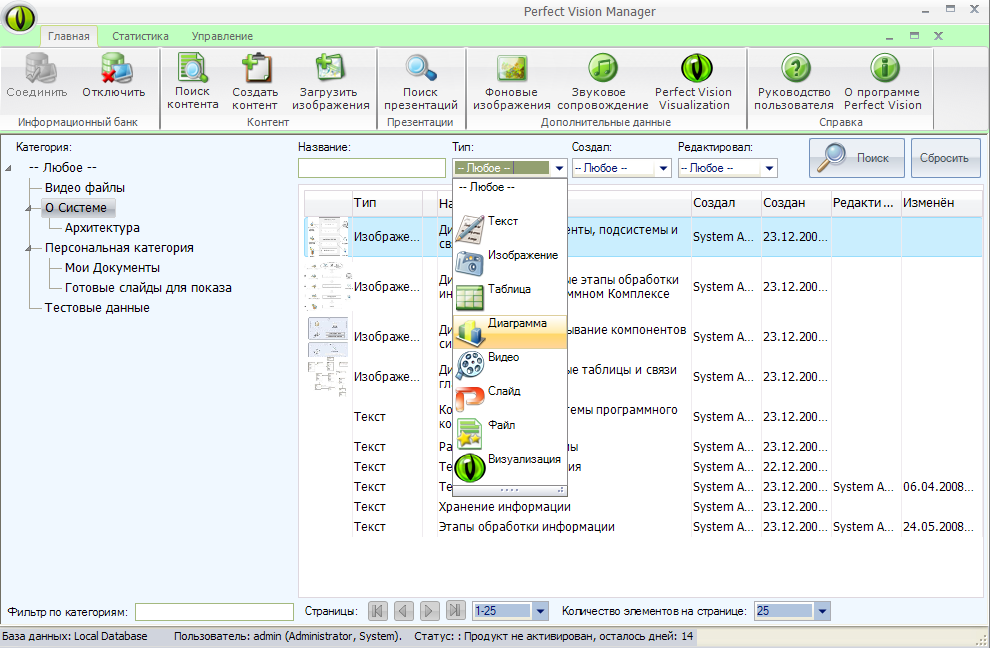Open Поиск презентаций magnifier icon
This screenshot has width=990, height=648.
click(x=420, y=68)
